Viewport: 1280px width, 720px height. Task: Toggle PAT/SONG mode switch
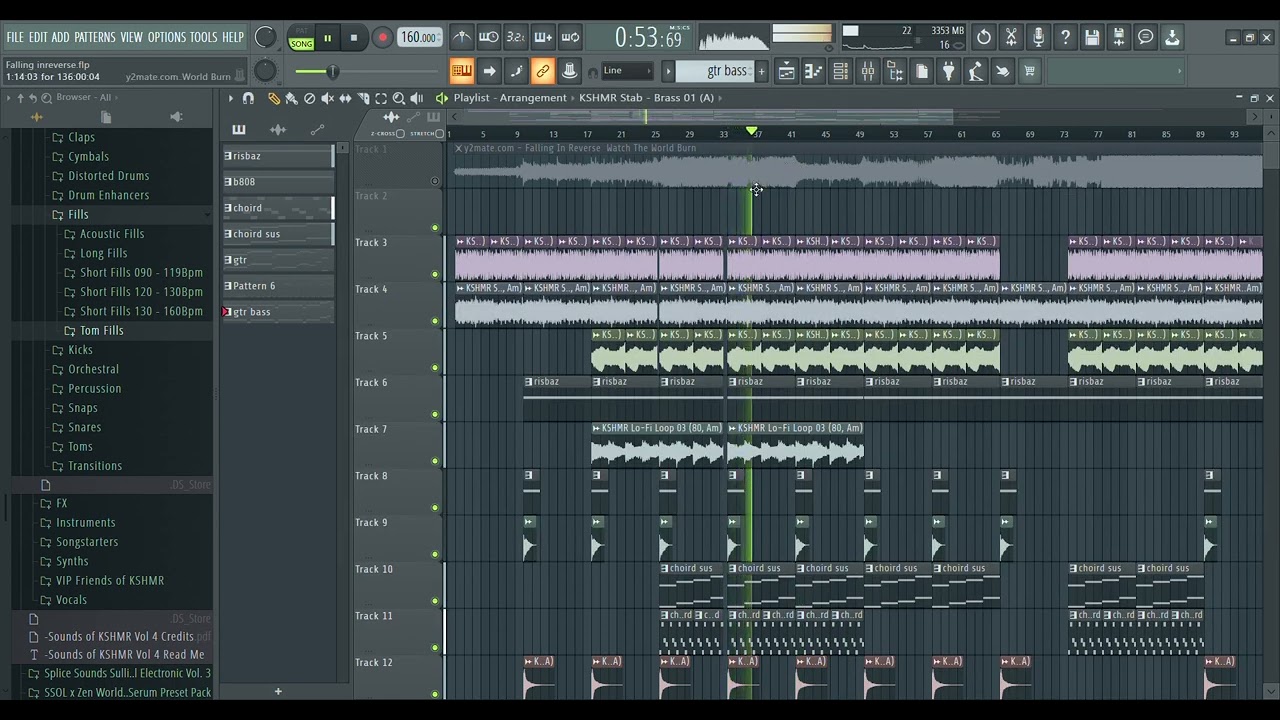tap(301, 39)
